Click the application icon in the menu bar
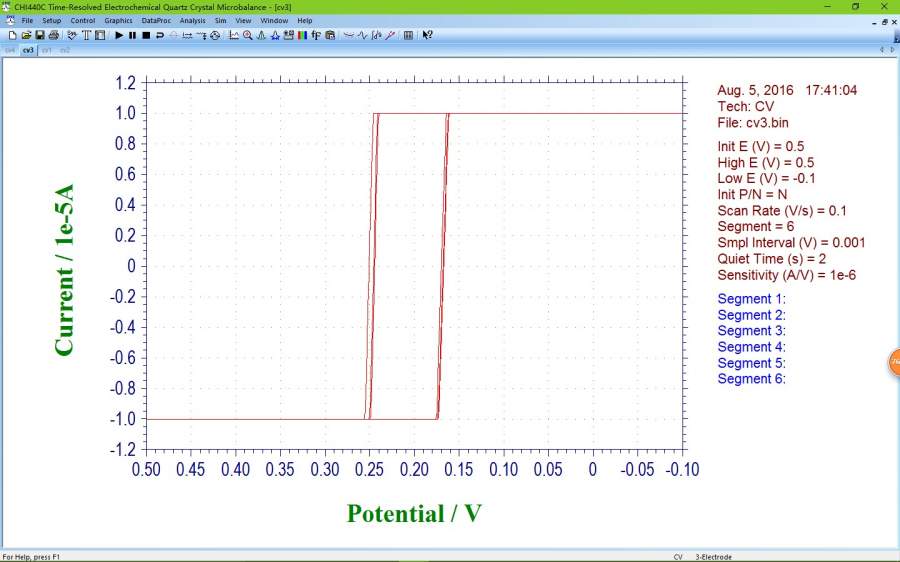The width and height of the screenshot is (900, 562). pyautogui.click(x=10, y=21)
